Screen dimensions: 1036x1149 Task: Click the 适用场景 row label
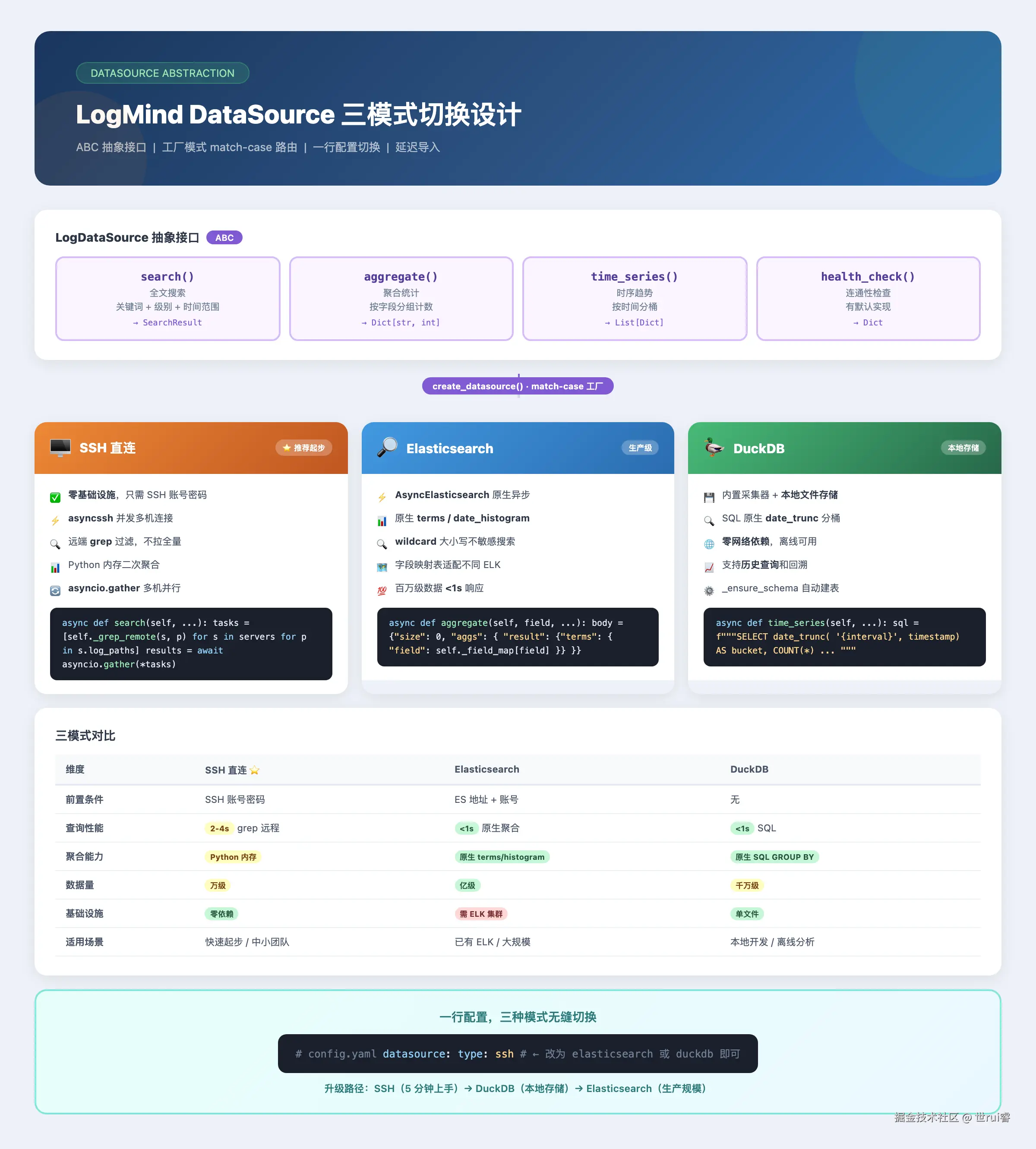tap(84, 942)
